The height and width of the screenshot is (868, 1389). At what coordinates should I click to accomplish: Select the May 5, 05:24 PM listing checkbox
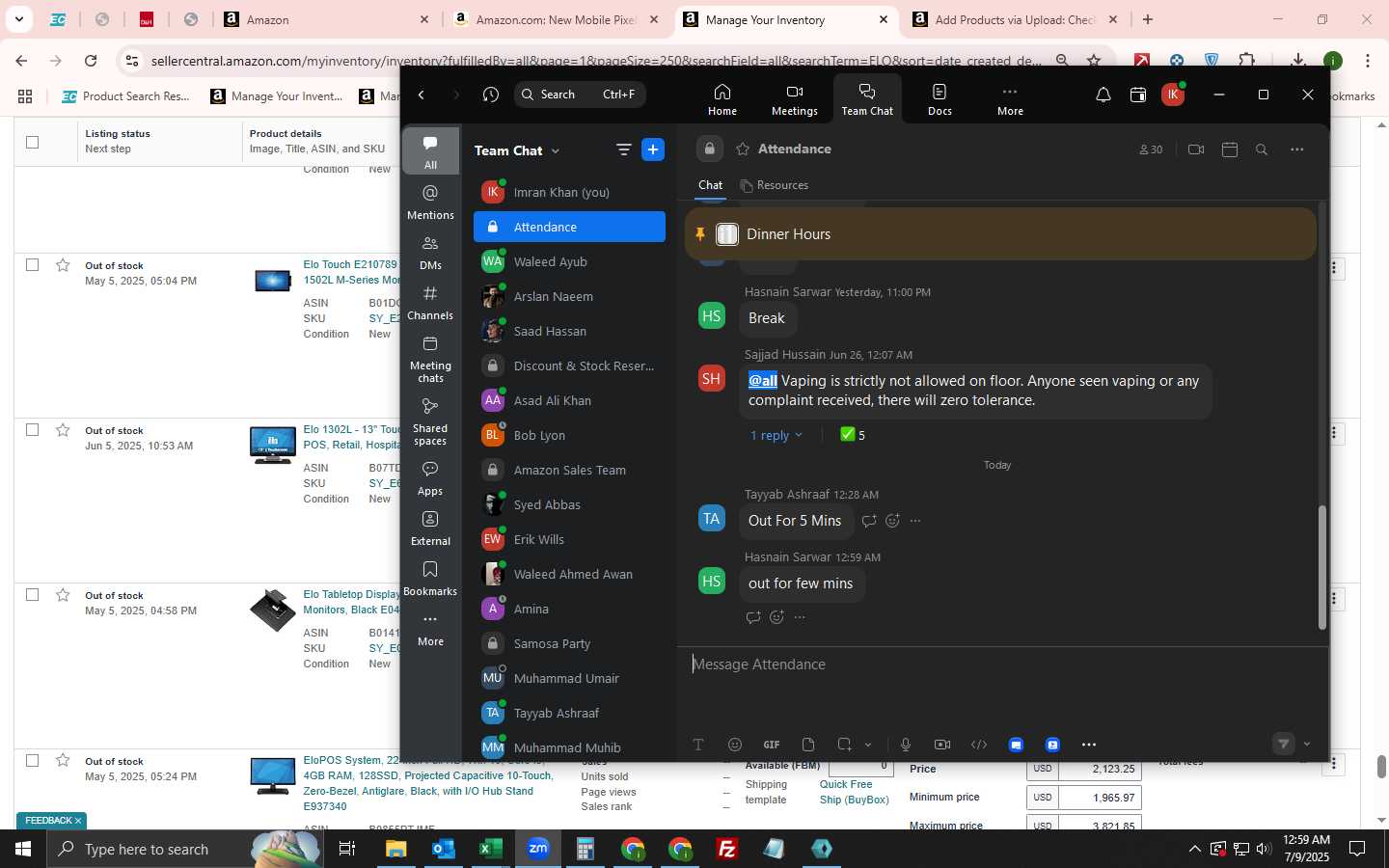[x=32, y=760]
